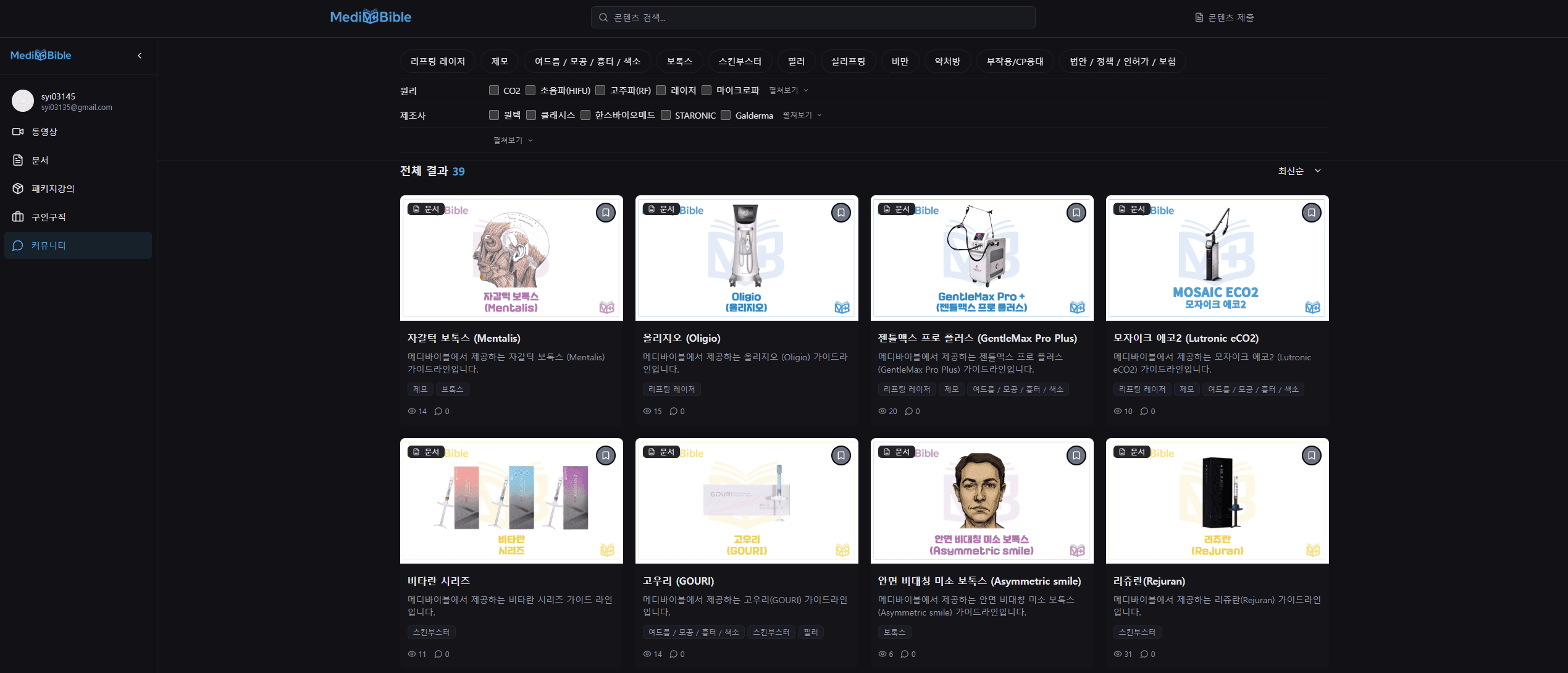Bookmark the 리쥬란(Rejuran) card

[x=1311, y=455]
